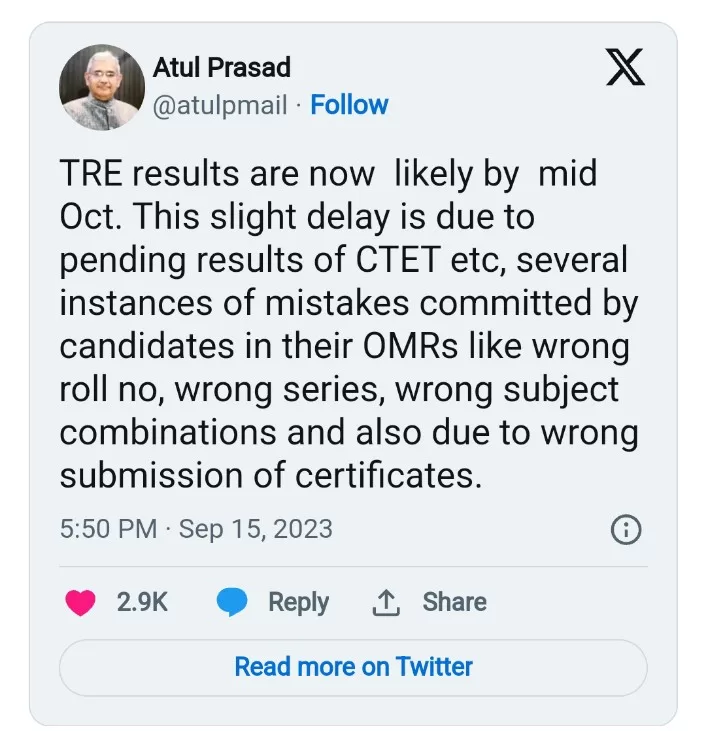
Task: Click the X logo icon
Action: click(x=626, y=69)
